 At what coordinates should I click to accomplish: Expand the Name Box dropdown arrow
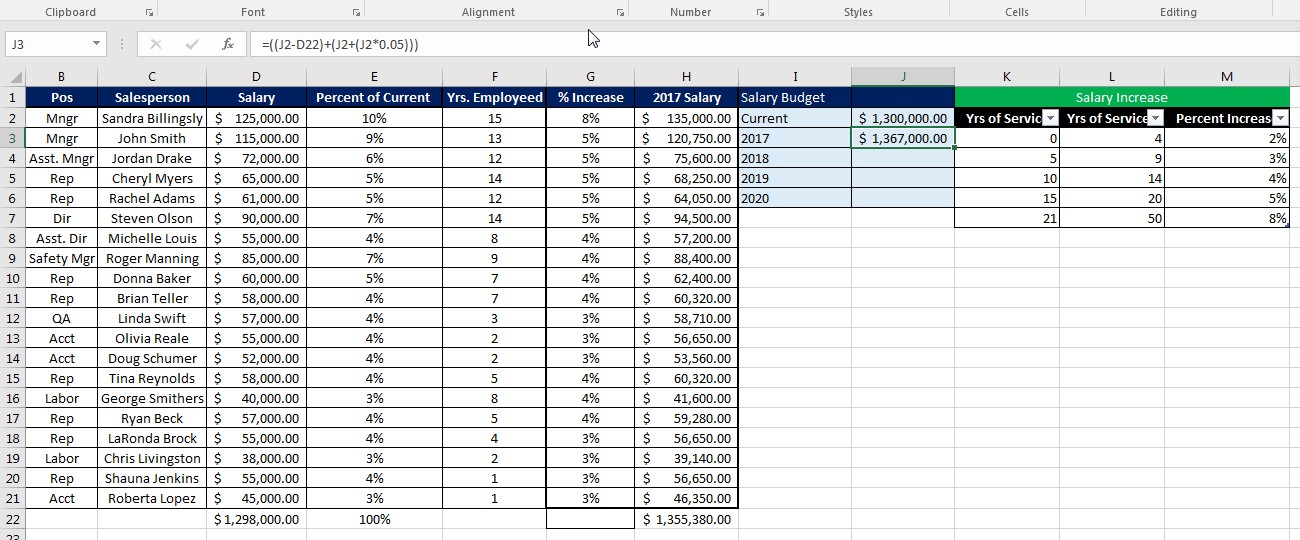(x=96, y=44)
